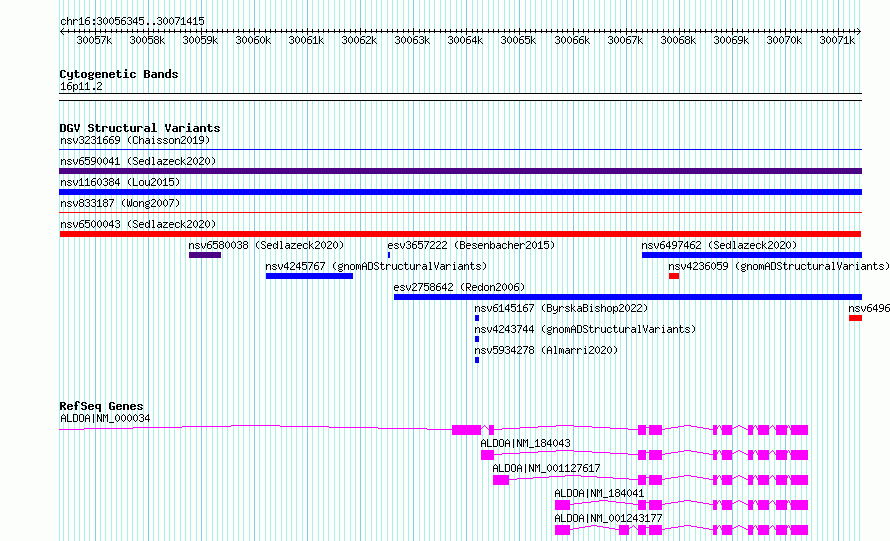This screenshot has height=541, width=890.
Task: Open the nsv6497462 (Sedlazeck2020) label
Action: (719, 245)
